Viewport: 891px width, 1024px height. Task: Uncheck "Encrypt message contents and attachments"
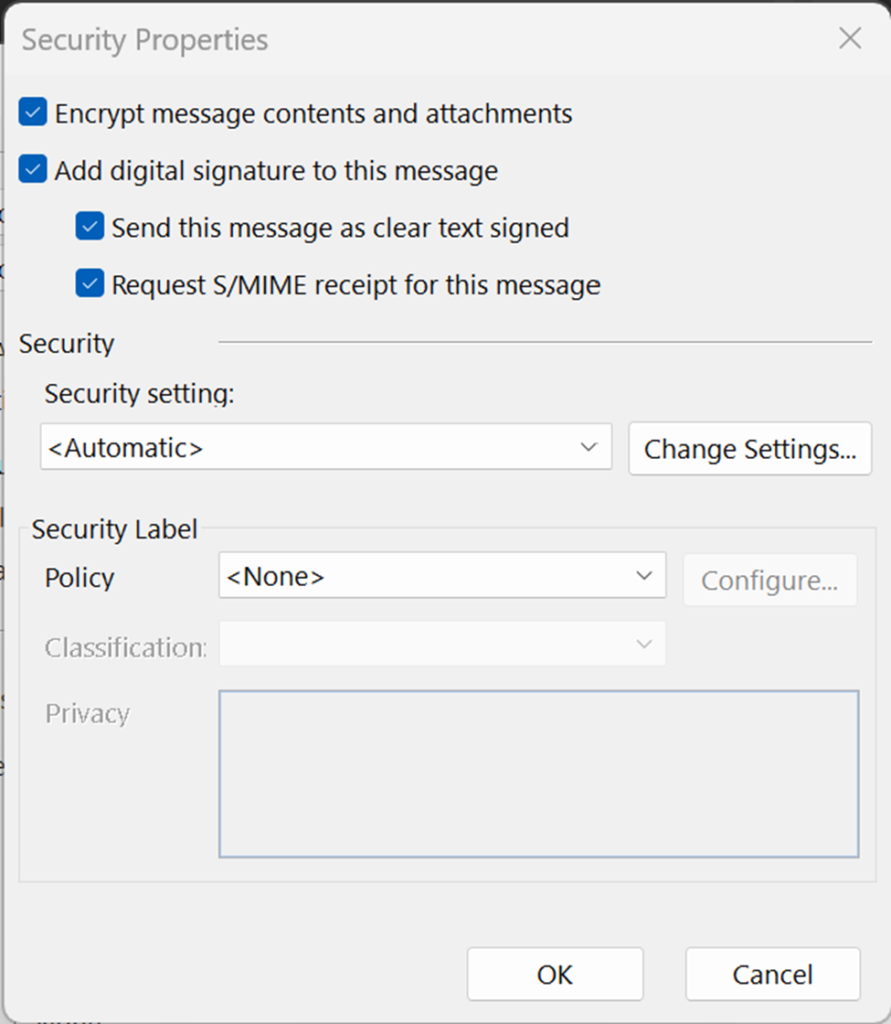pyautogui.click(x=32, y=113)
